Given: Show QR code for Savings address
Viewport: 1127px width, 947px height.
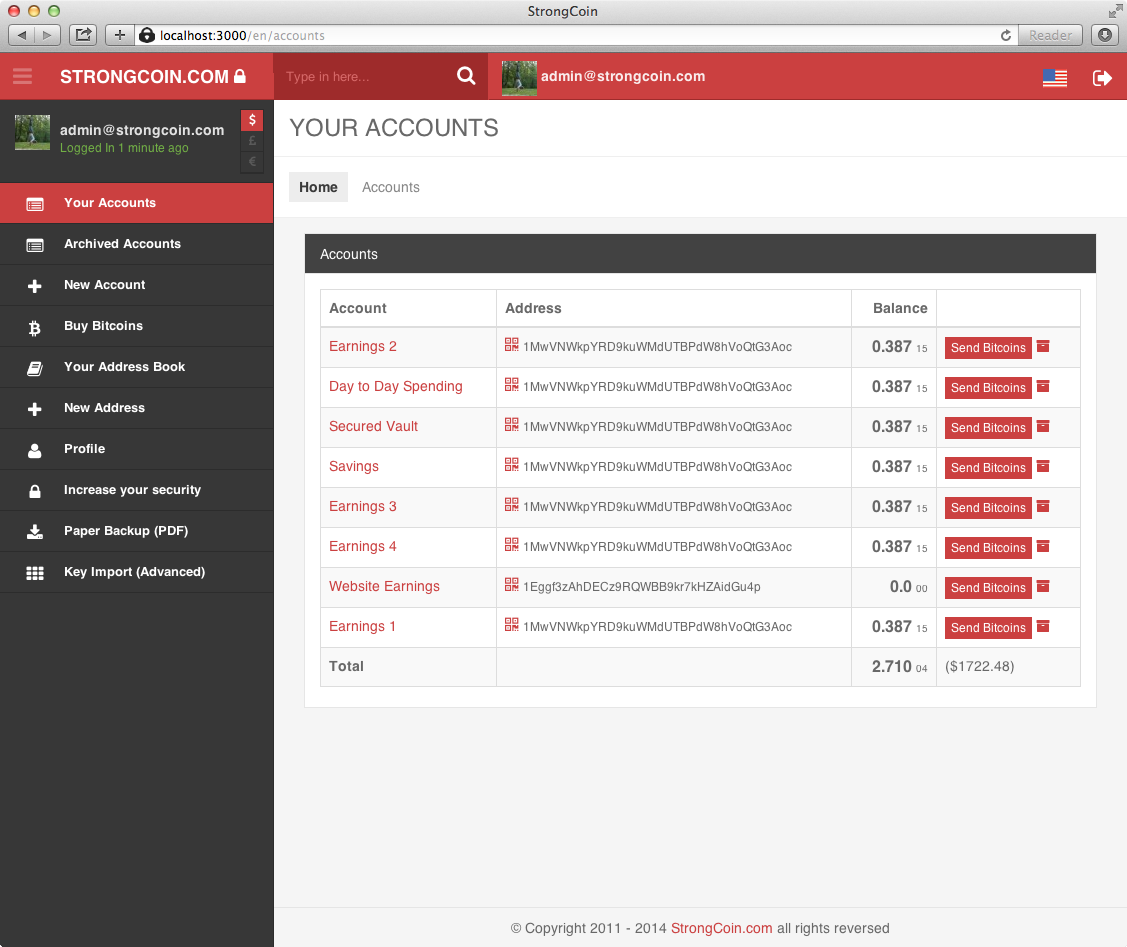Looking at the screenshot, I should pyautogui.click(x=511, y=465).
